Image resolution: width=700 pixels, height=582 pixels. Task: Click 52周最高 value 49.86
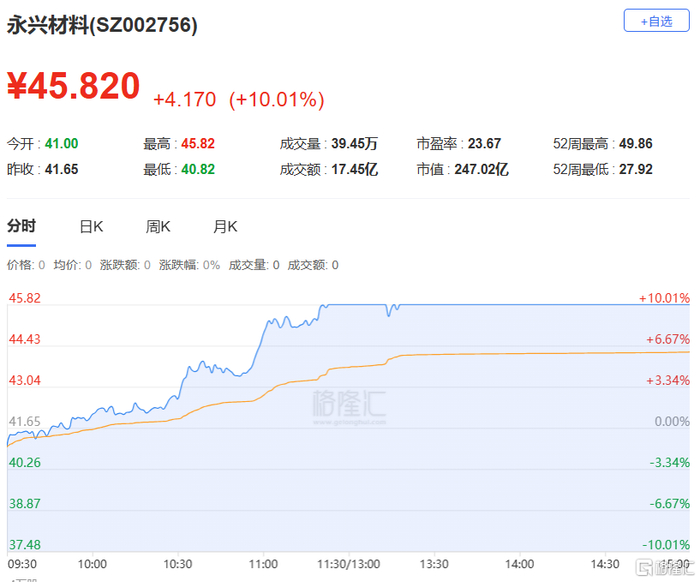tap(636, 144)
